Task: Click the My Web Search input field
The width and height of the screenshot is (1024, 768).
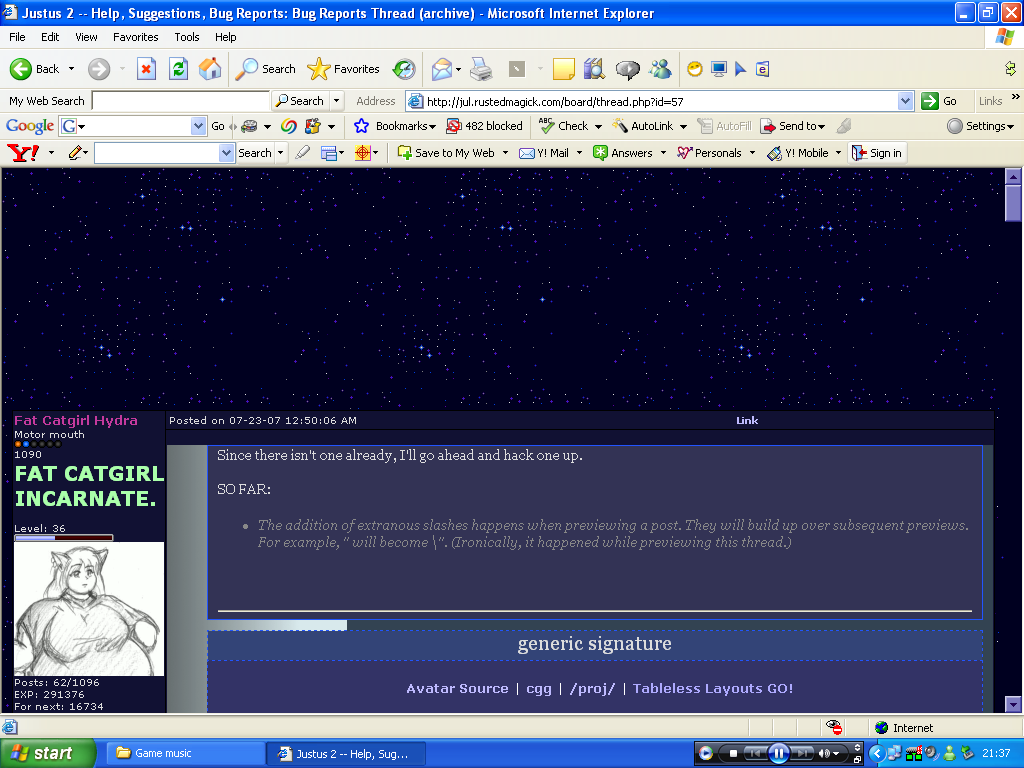Action: tap(180, 101)
